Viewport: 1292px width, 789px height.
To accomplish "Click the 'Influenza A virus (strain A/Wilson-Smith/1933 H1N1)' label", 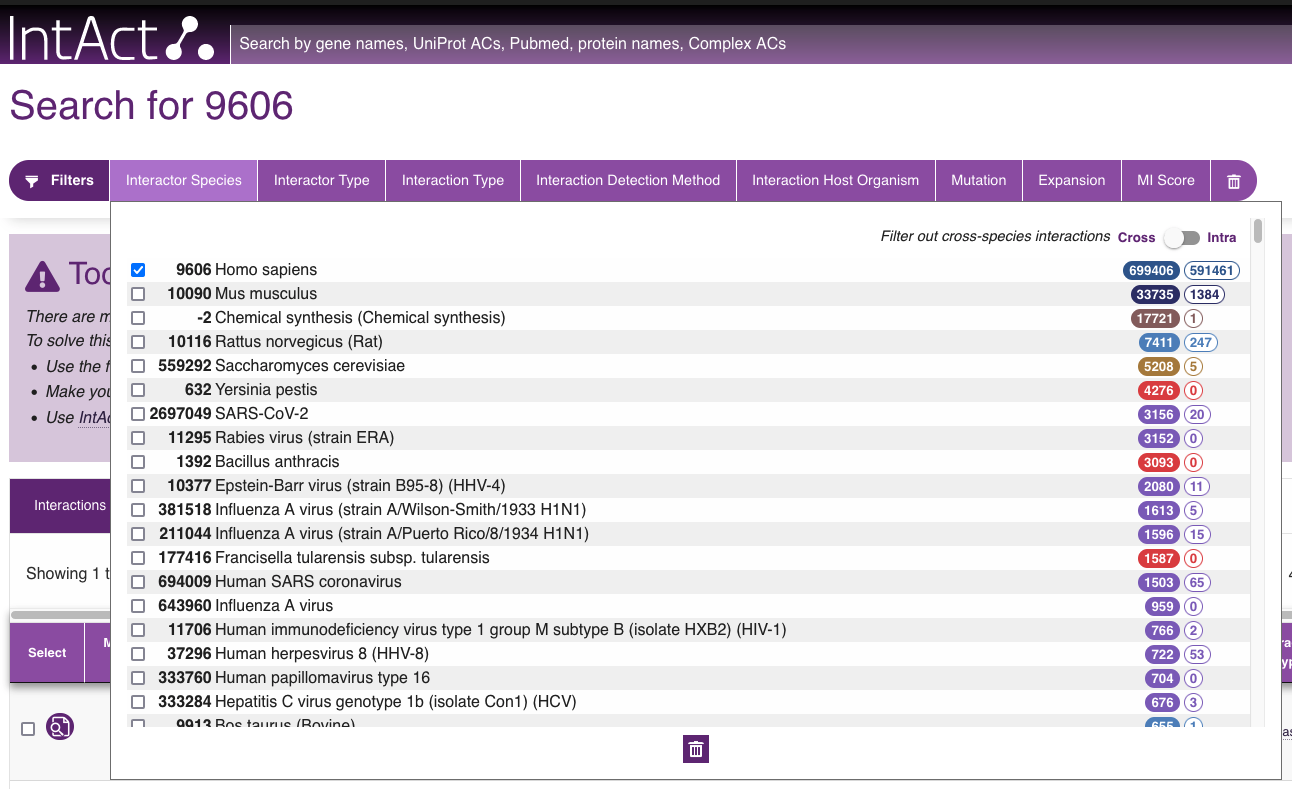I will (401, 510).
